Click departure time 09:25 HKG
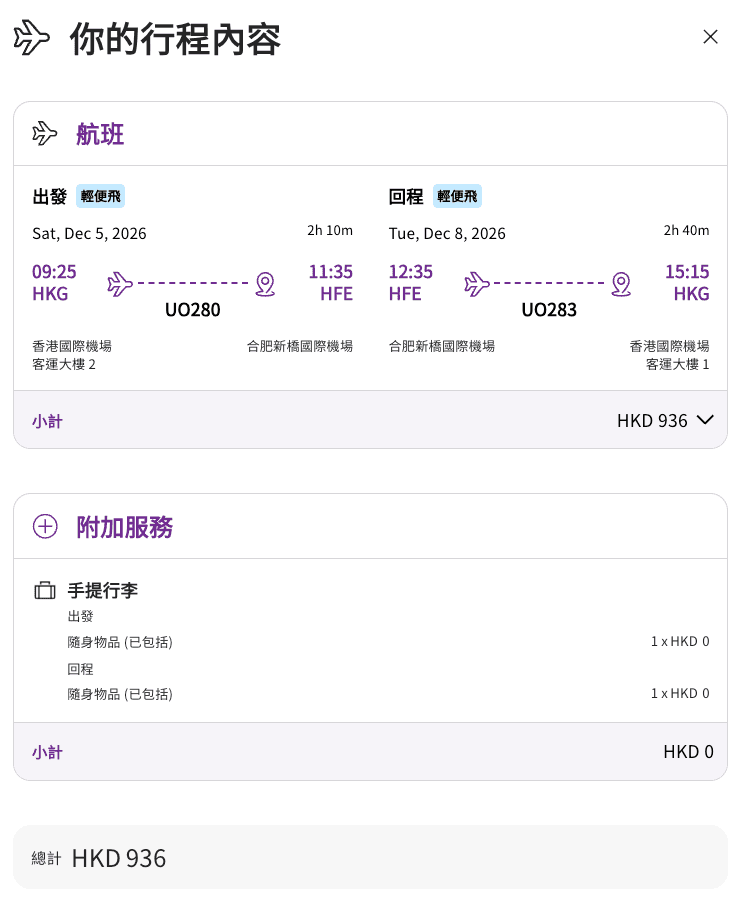This screenshot has width=748, height=911. click(54, 282)
